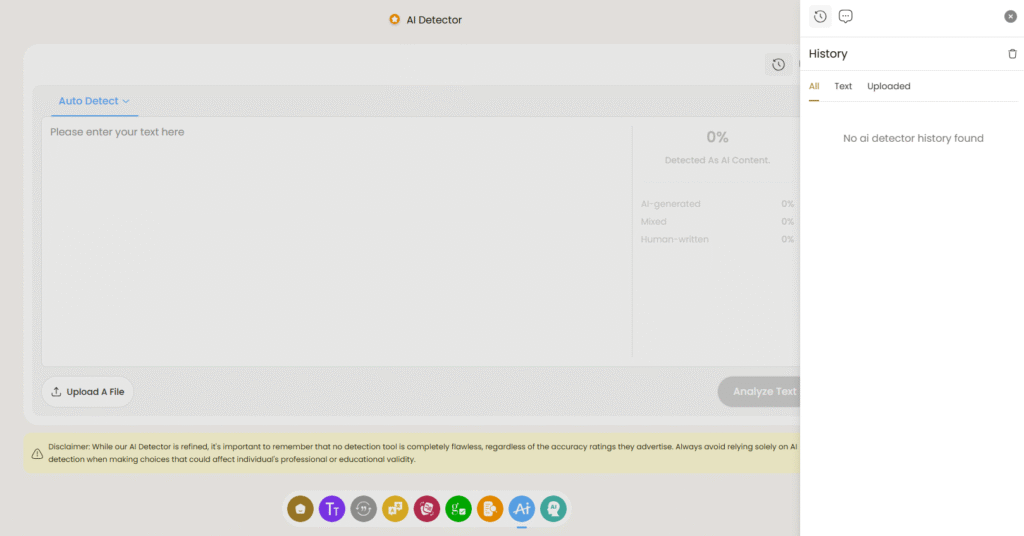Select the All history tab
Image resolution: width=1024 pixels, height=536 pixels.
814,86
